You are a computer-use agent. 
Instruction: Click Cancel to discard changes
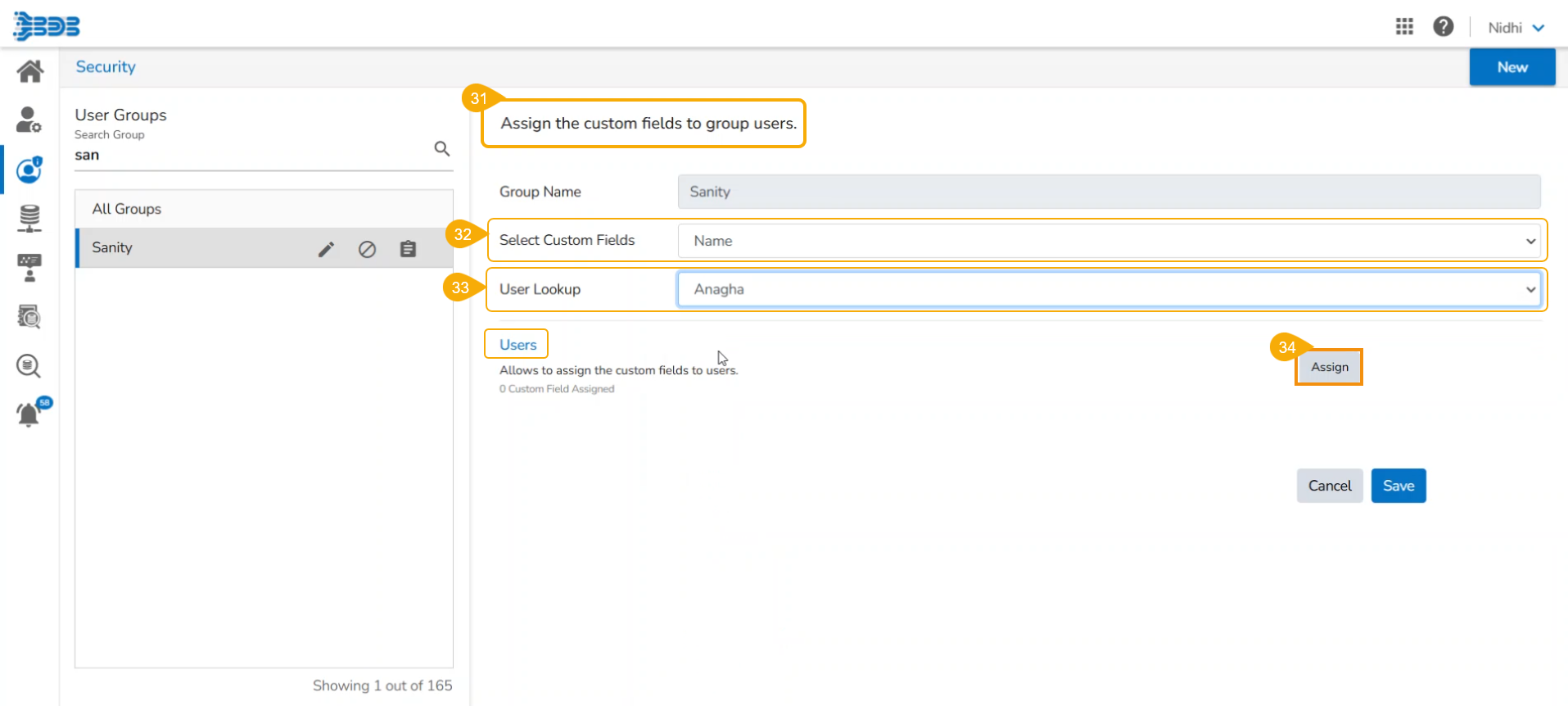tap(1329, 486)
